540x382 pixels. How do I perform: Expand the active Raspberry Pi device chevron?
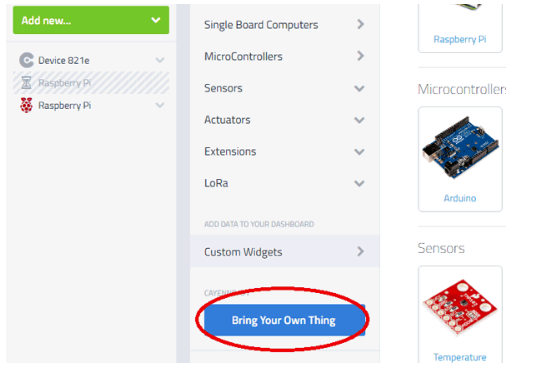(159, 105)
